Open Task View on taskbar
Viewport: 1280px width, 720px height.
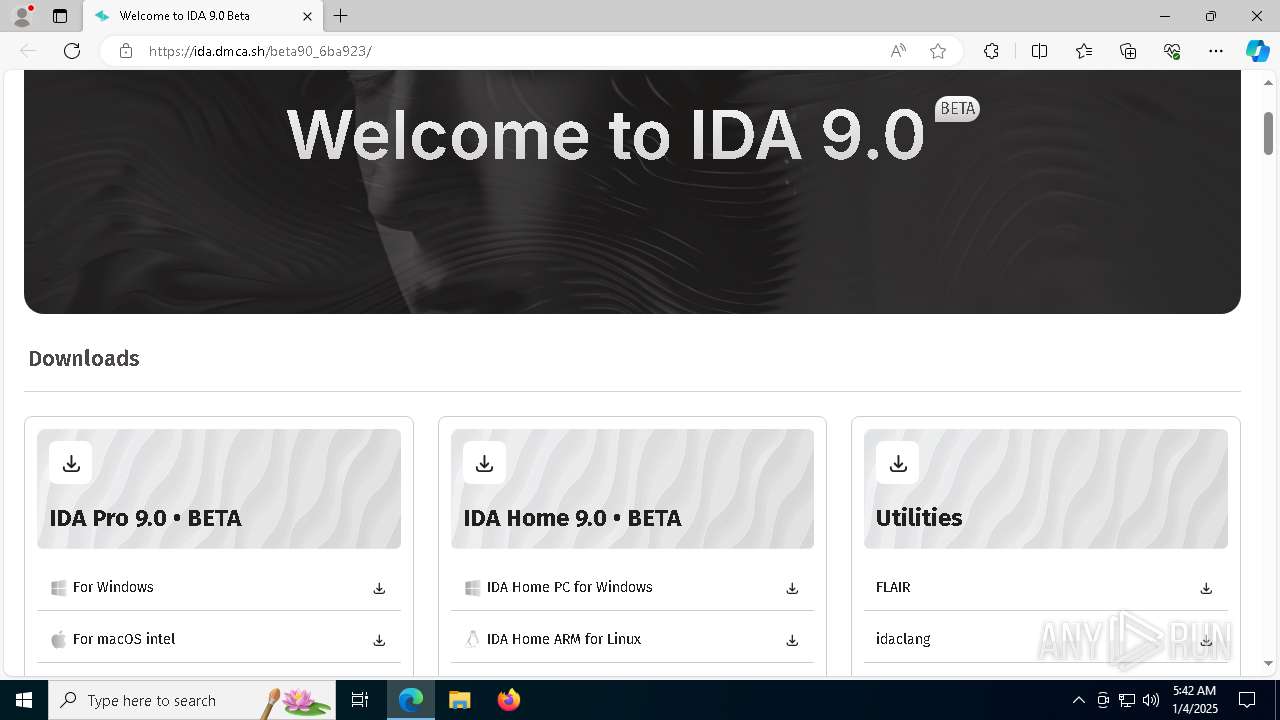pos(360,700)
